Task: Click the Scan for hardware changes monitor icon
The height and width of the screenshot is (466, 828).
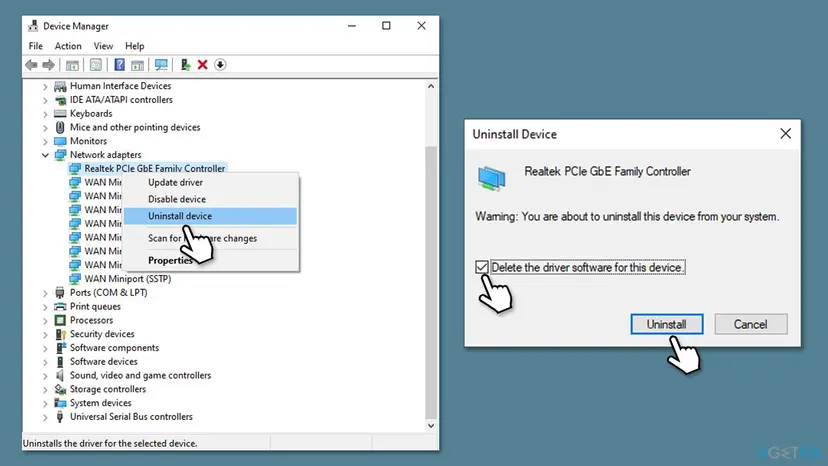Action: 161,65
